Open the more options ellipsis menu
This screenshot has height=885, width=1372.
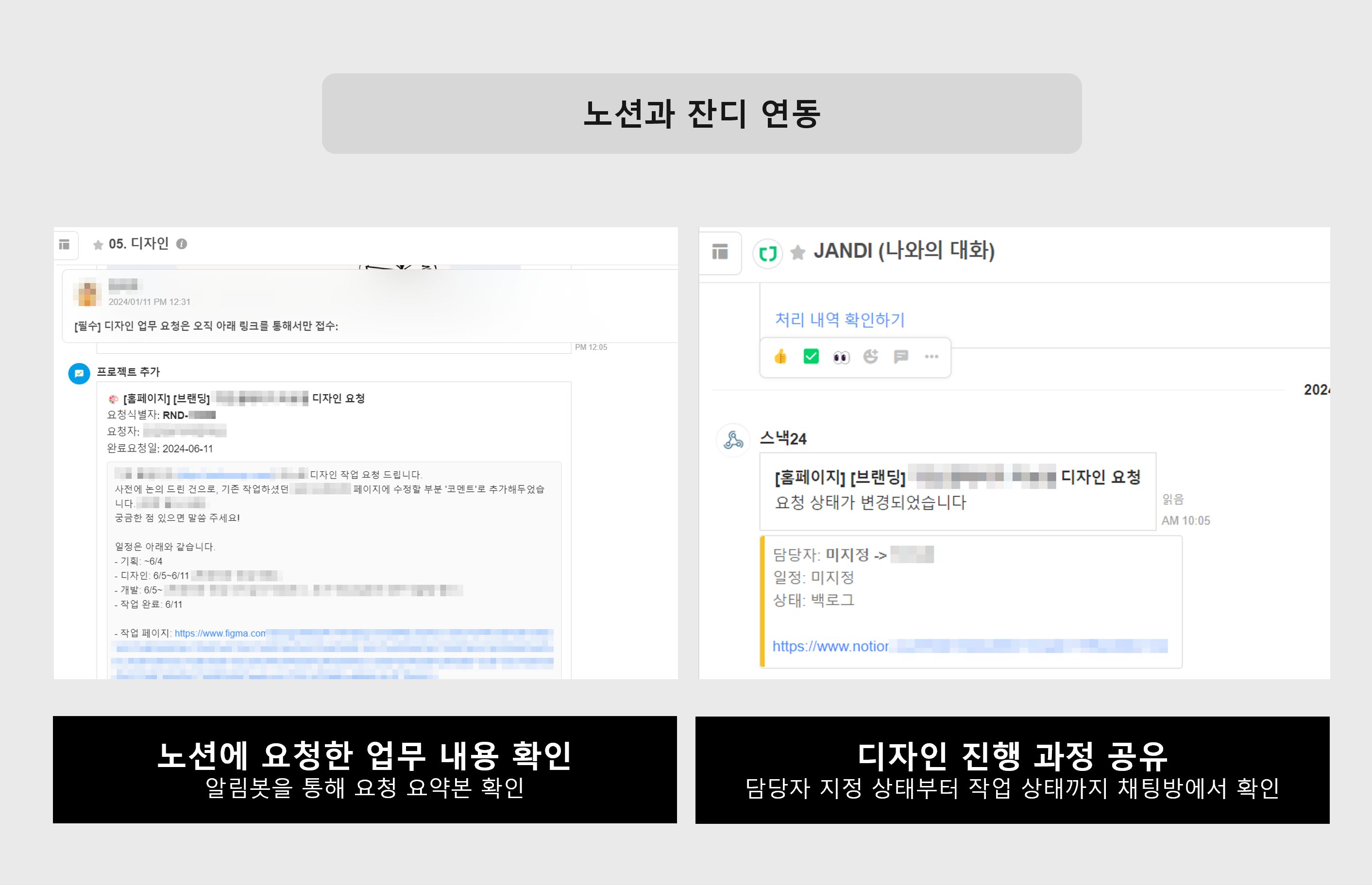click(x=931, y=357)
